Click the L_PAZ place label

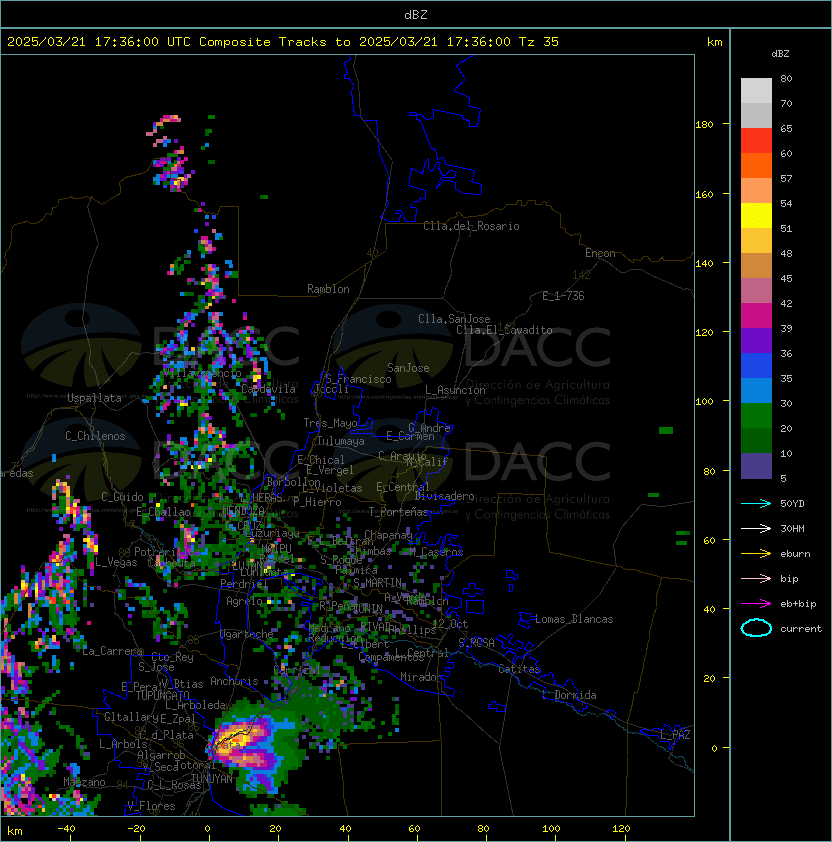point(675,735)
